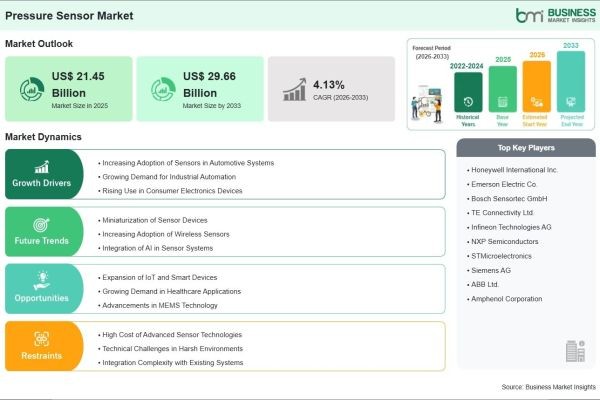
Task: Click the bar chart icon above Growth Drivers
Action: click(x=42, y=167)
